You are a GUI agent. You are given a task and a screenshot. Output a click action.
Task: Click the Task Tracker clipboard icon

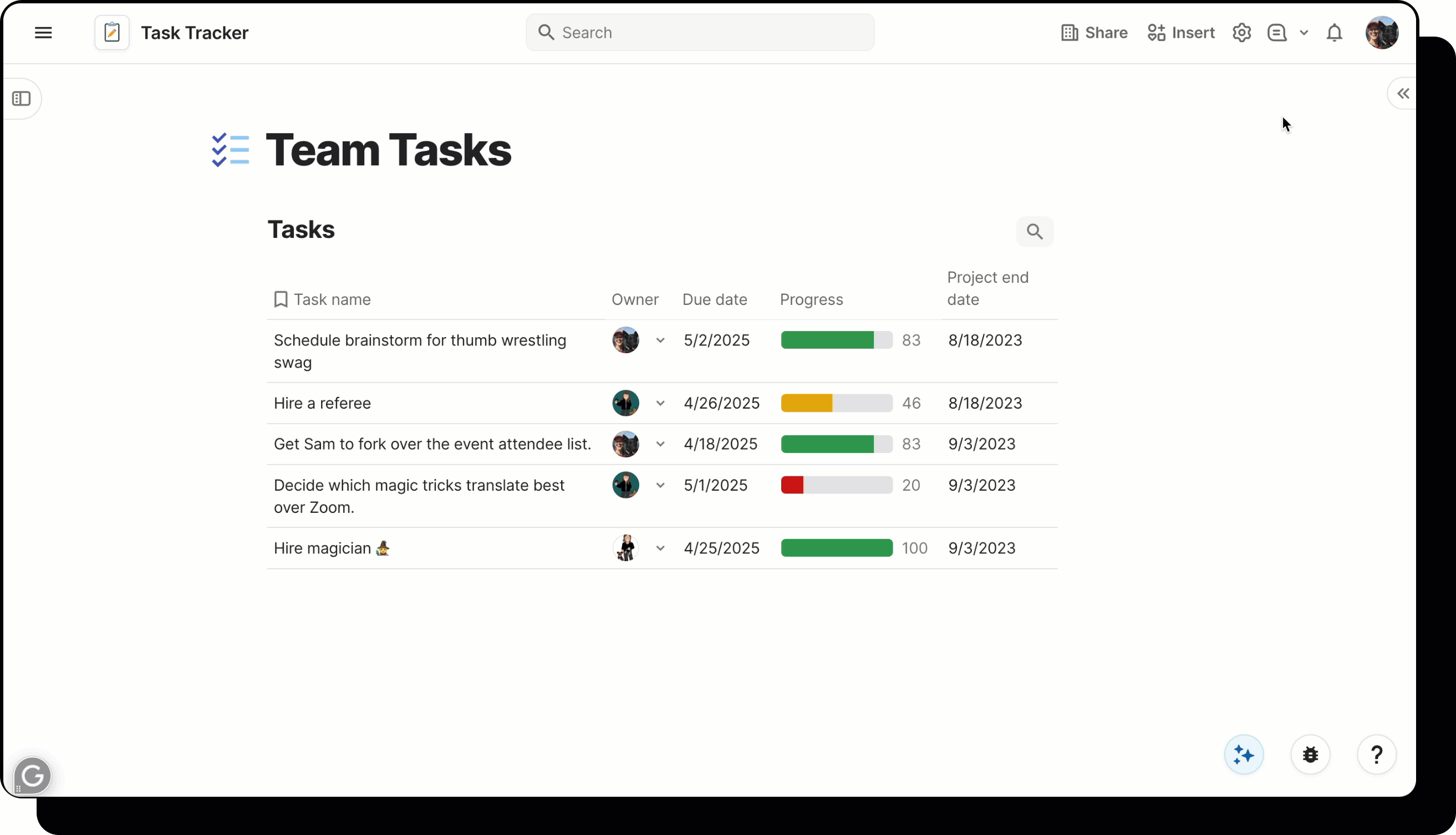click(x=111, y=32)
